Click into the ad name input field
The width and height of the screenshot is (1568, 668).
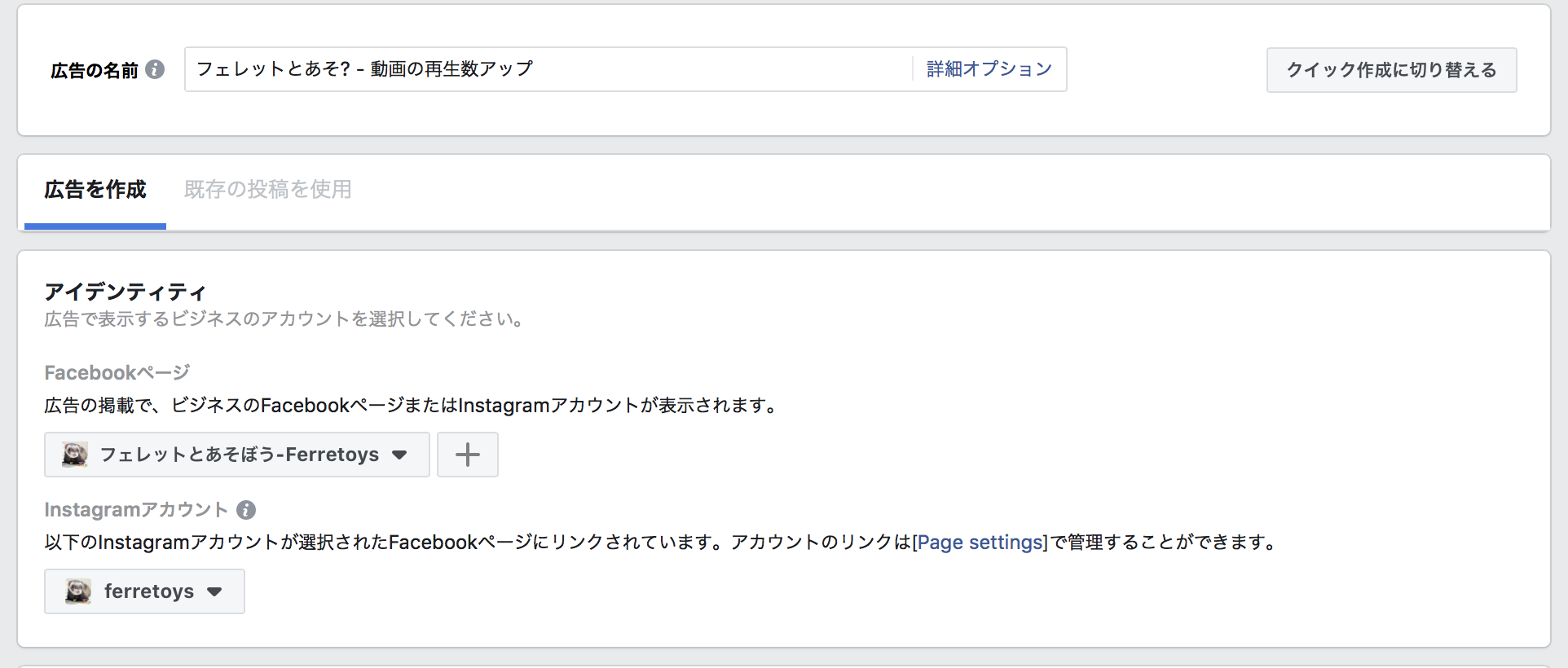click(x=548, y=69)
